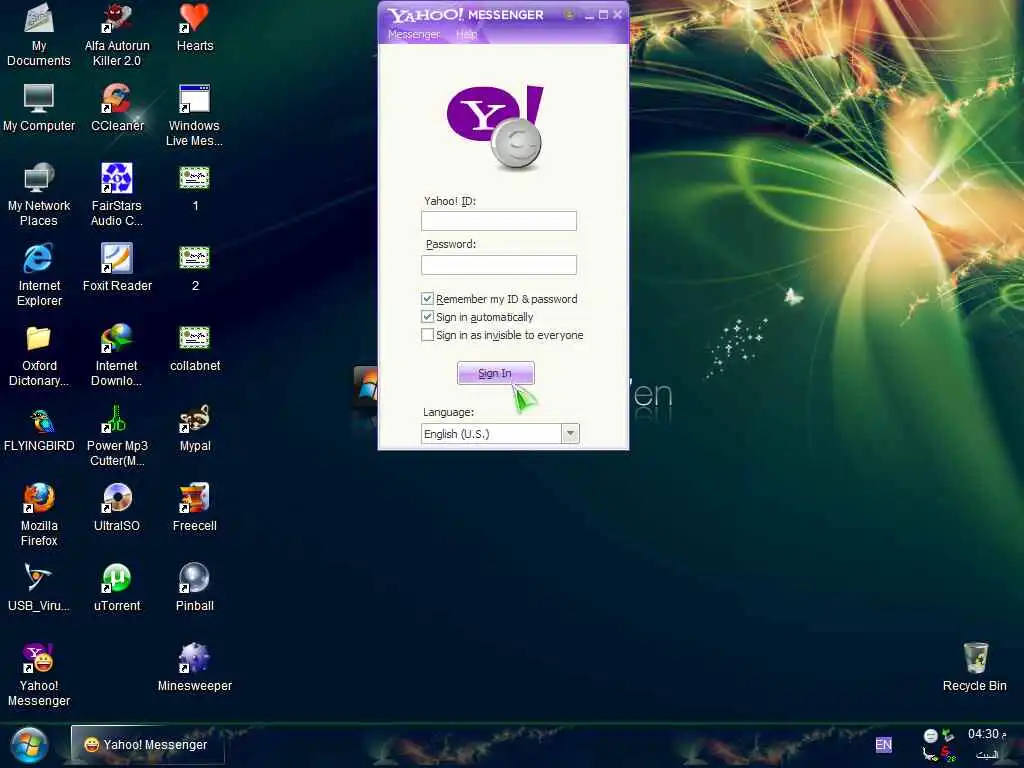Click the Windows Start orb
Viewport: 1024px width, 768px height.
click(29, 745)
